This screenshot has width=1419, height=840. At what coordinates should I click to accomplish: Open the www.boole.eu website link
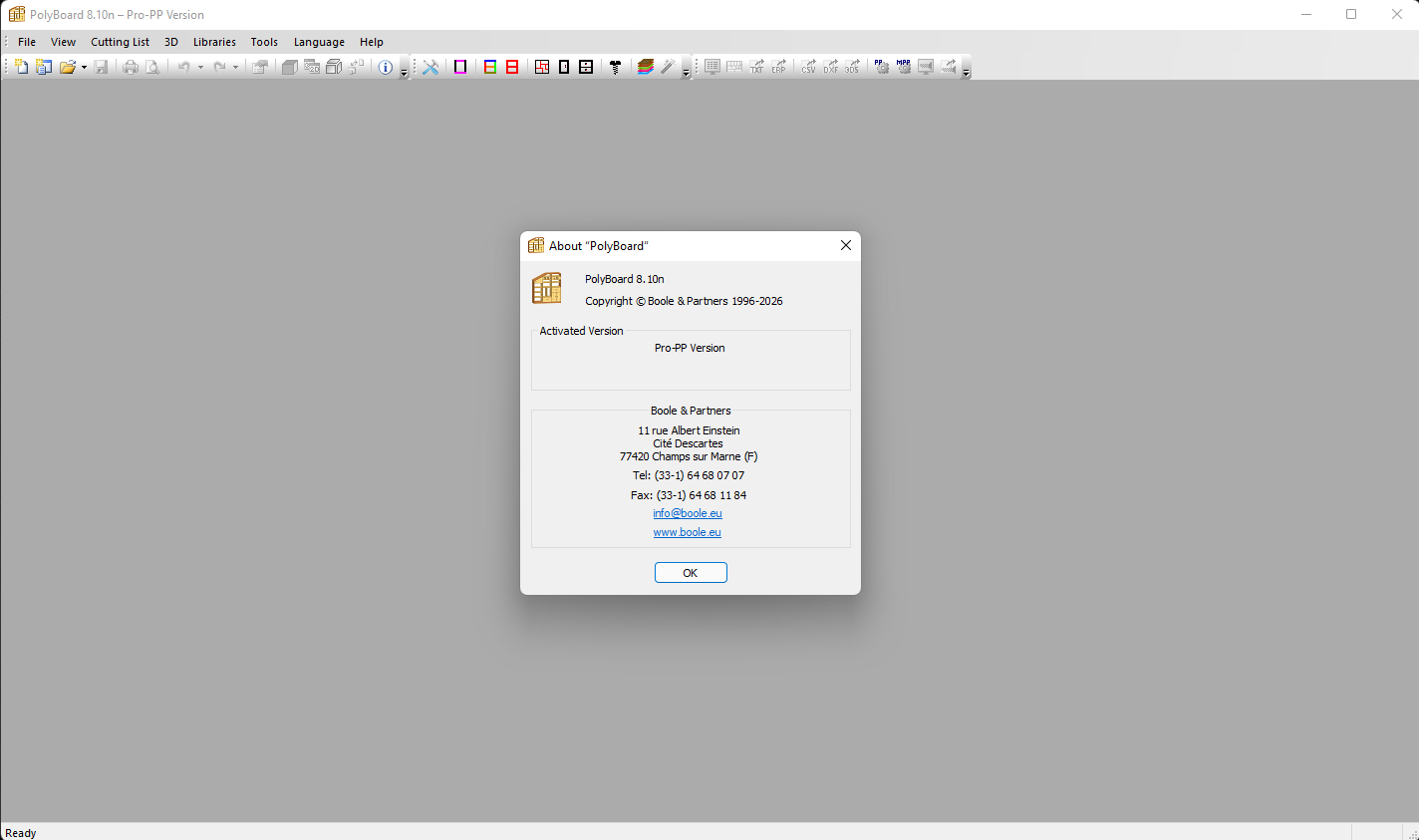688,532
